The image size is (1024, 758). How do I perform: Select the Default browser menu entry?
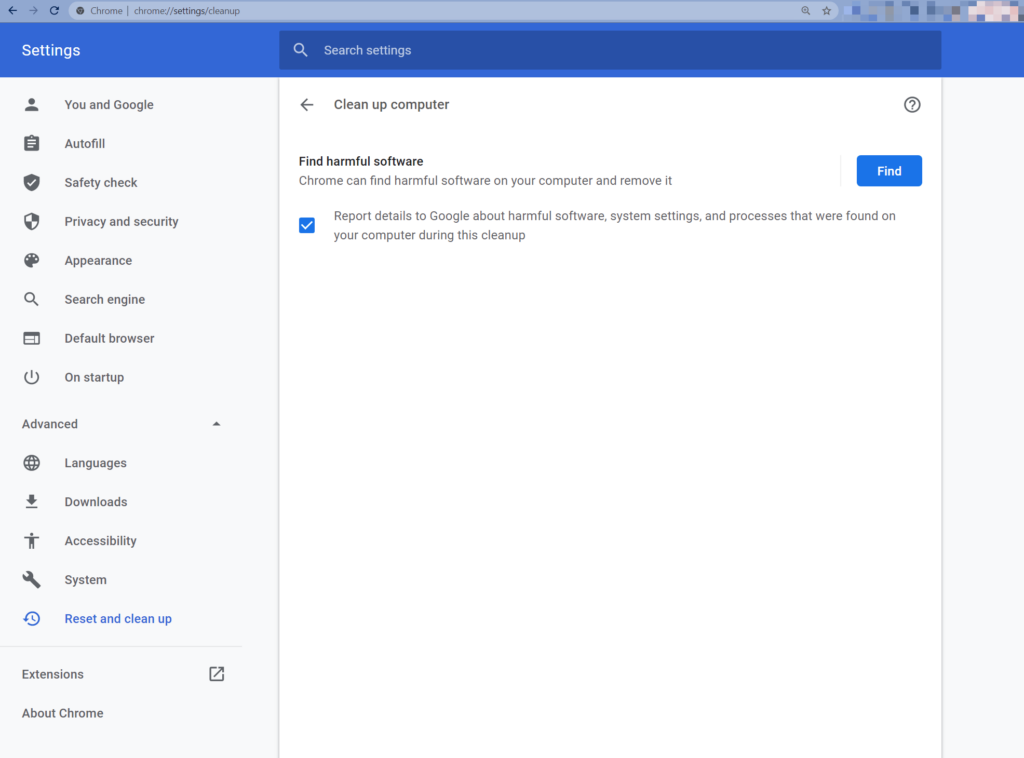109,338
